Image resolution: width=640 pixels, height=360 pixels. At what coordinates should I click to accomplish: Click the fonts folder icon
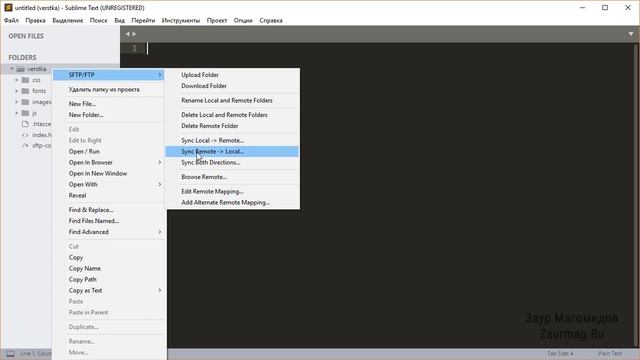[x=25, y=91]
